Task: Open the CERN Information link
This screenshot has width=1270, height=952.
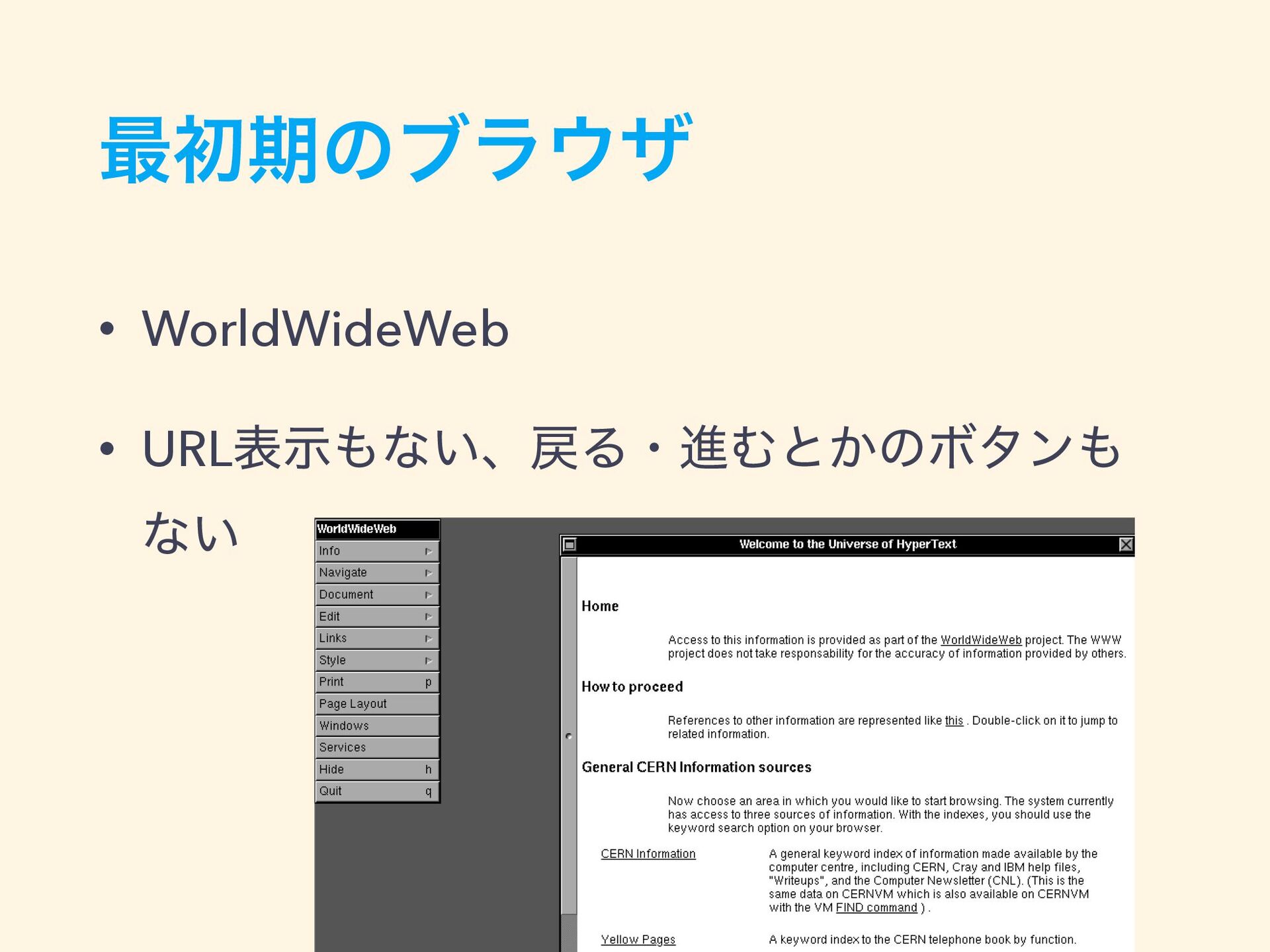Action: click(x=648, y=854)
